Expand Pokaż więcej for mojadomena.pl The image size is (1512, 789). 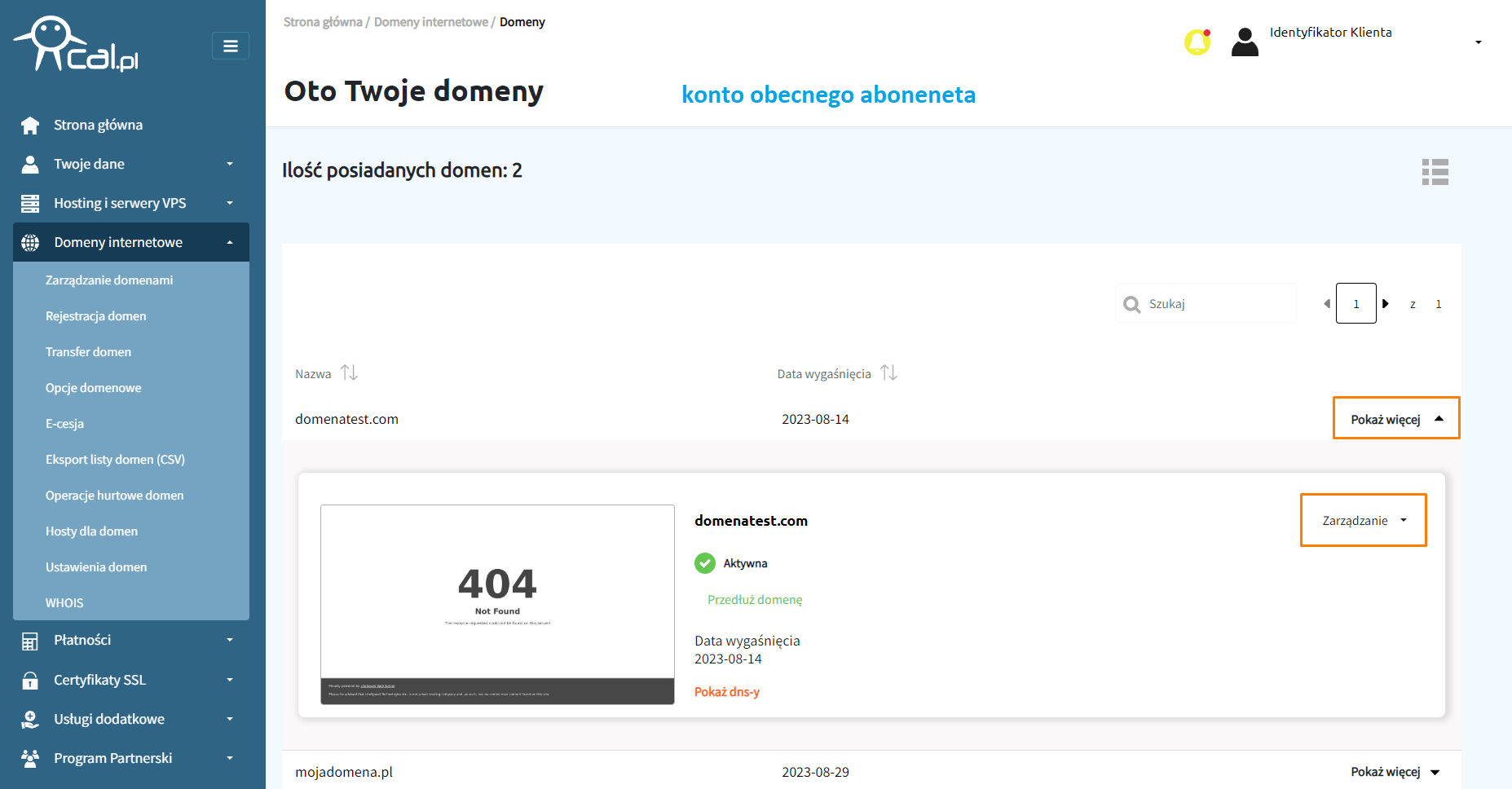pyautogui.click(x=1395, y=772)
